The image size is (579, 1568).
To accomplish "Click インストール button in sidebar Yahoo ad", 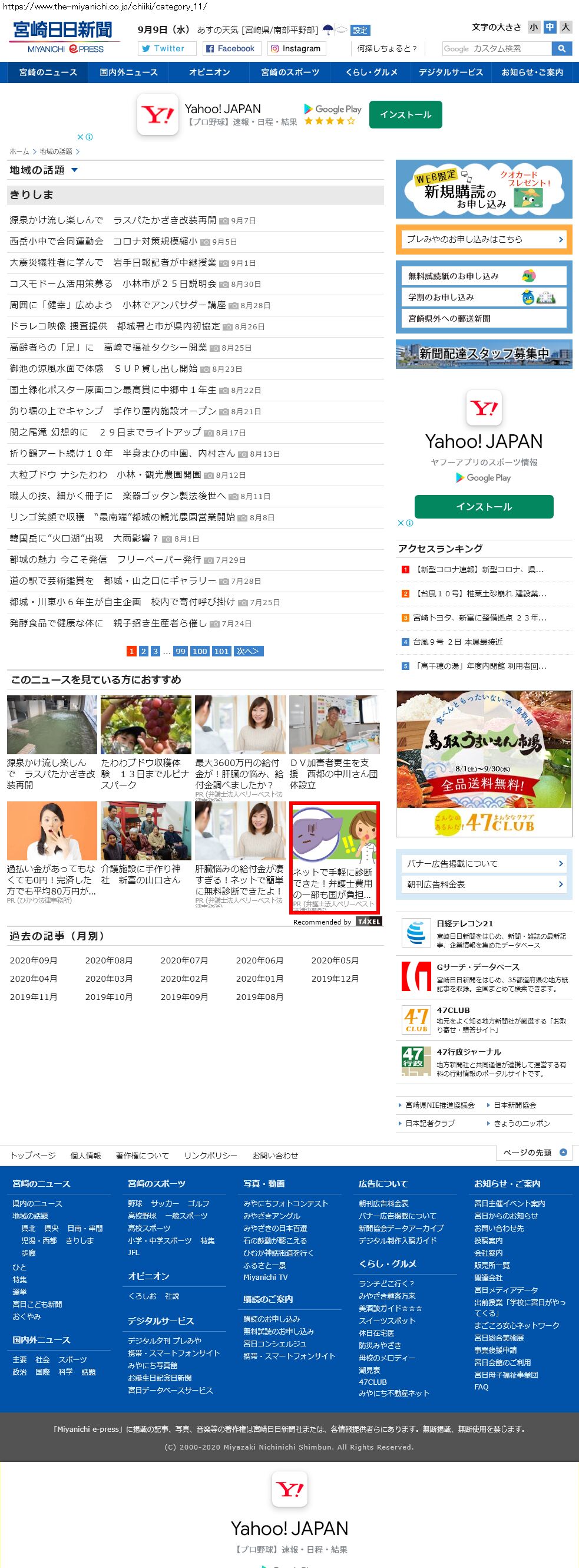I will click(x=484, y=506).
